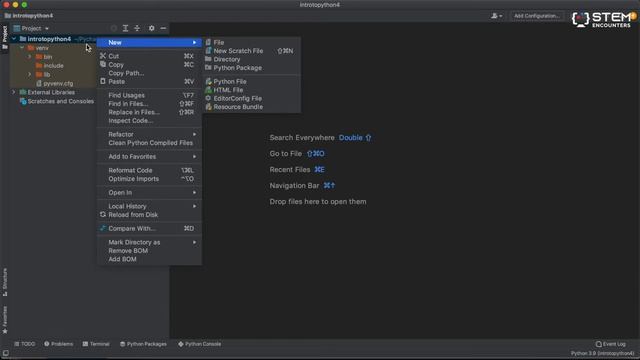Open the user account dropdown icon

point(496,16)
